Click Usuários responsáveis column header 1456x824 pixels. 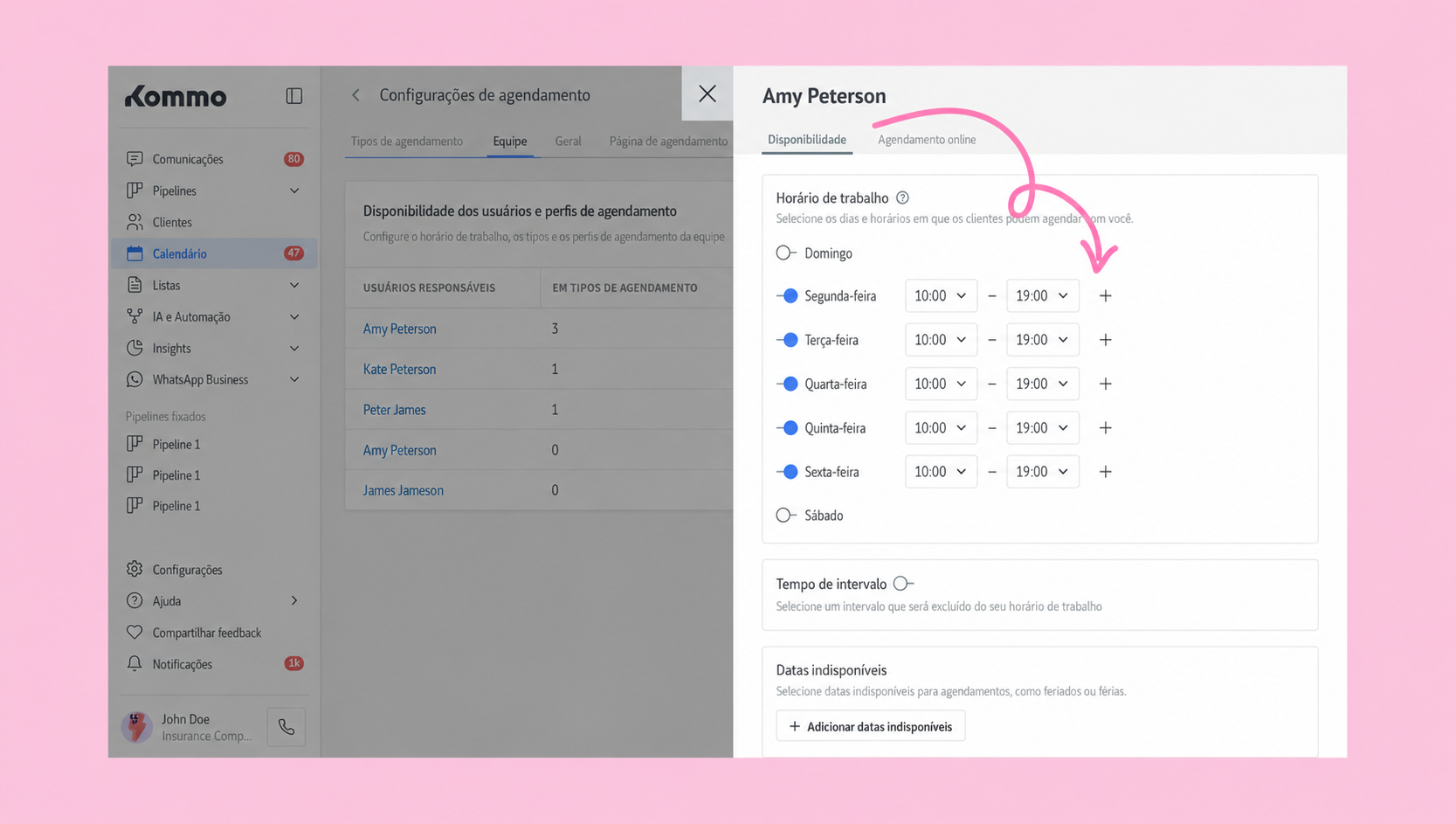point(429,287)
